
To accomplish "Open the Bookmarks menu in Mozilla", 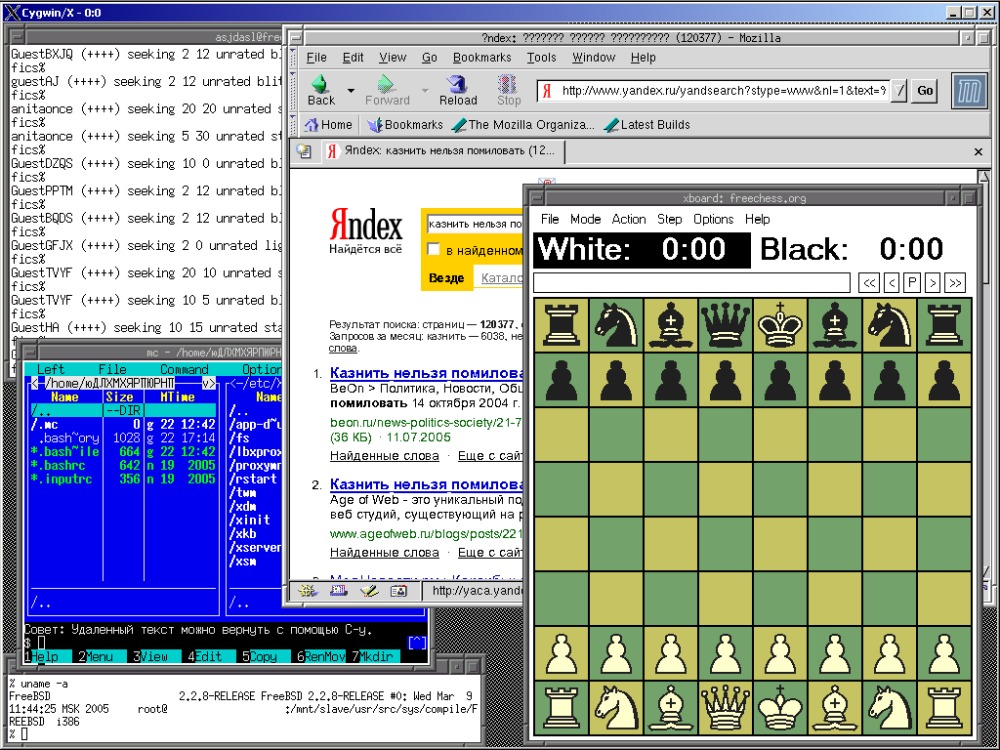I will 482,57.
